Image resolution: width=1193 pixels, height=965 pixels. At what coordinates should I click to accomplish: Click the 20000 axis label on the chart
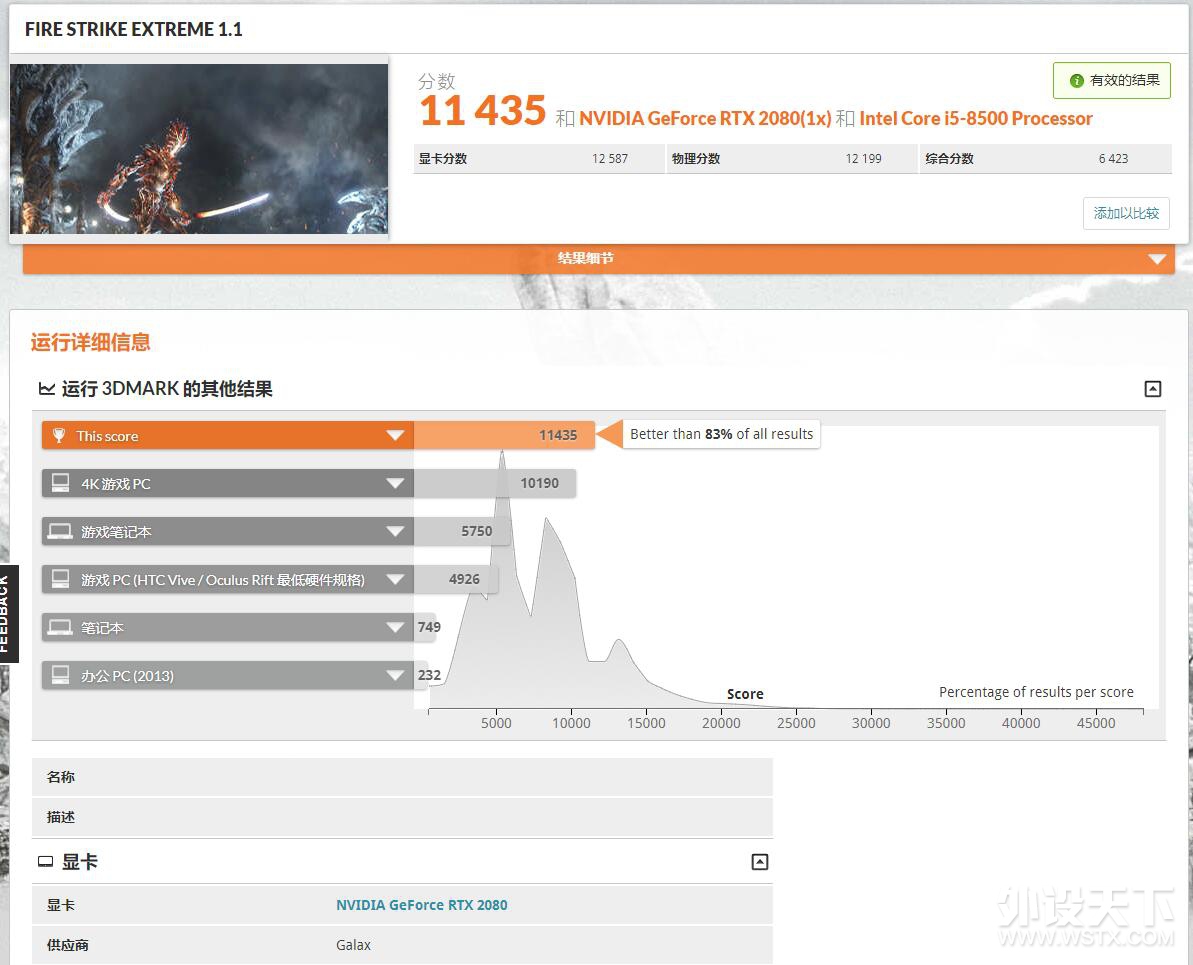(721, 723)
